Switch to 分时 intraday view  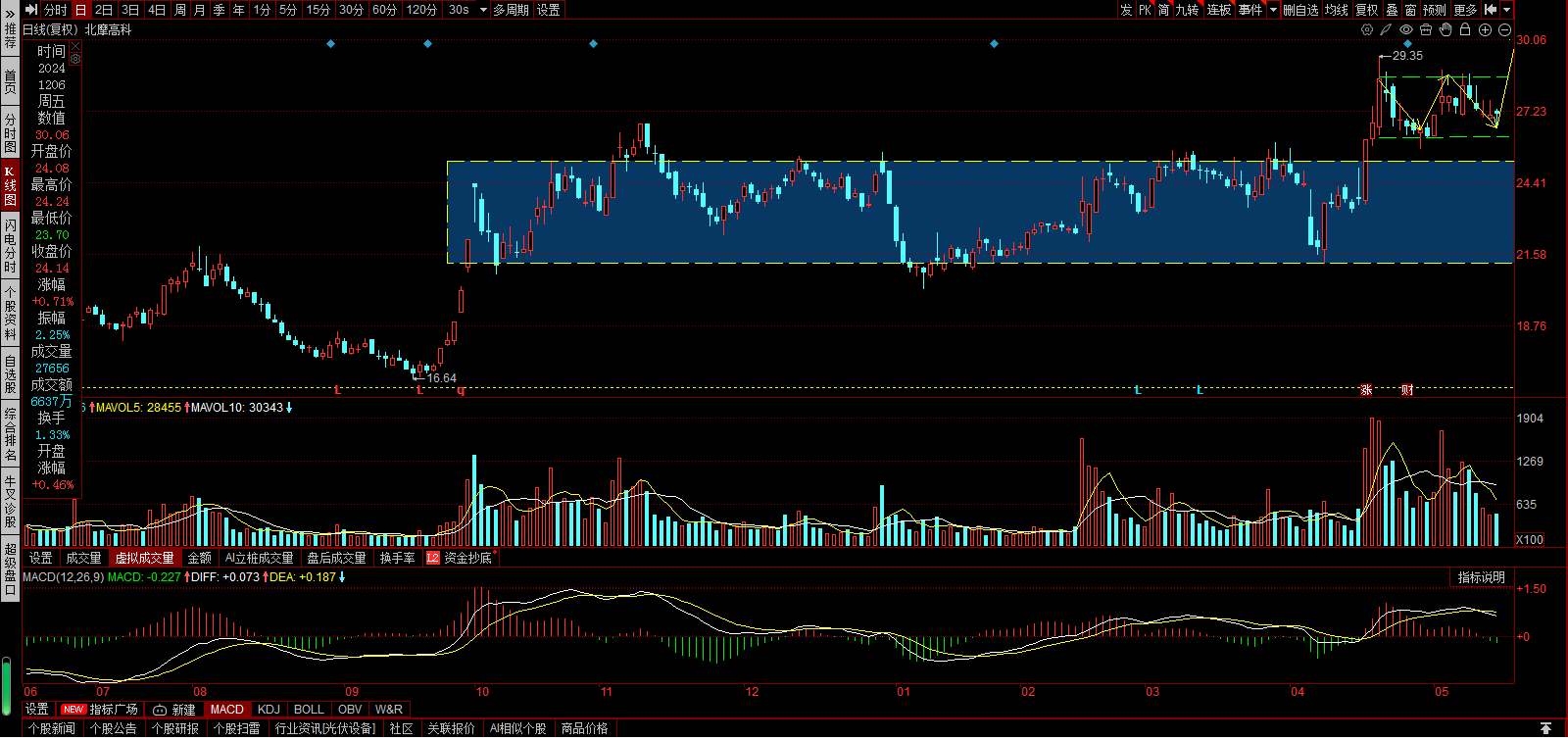tap(56, 9)
